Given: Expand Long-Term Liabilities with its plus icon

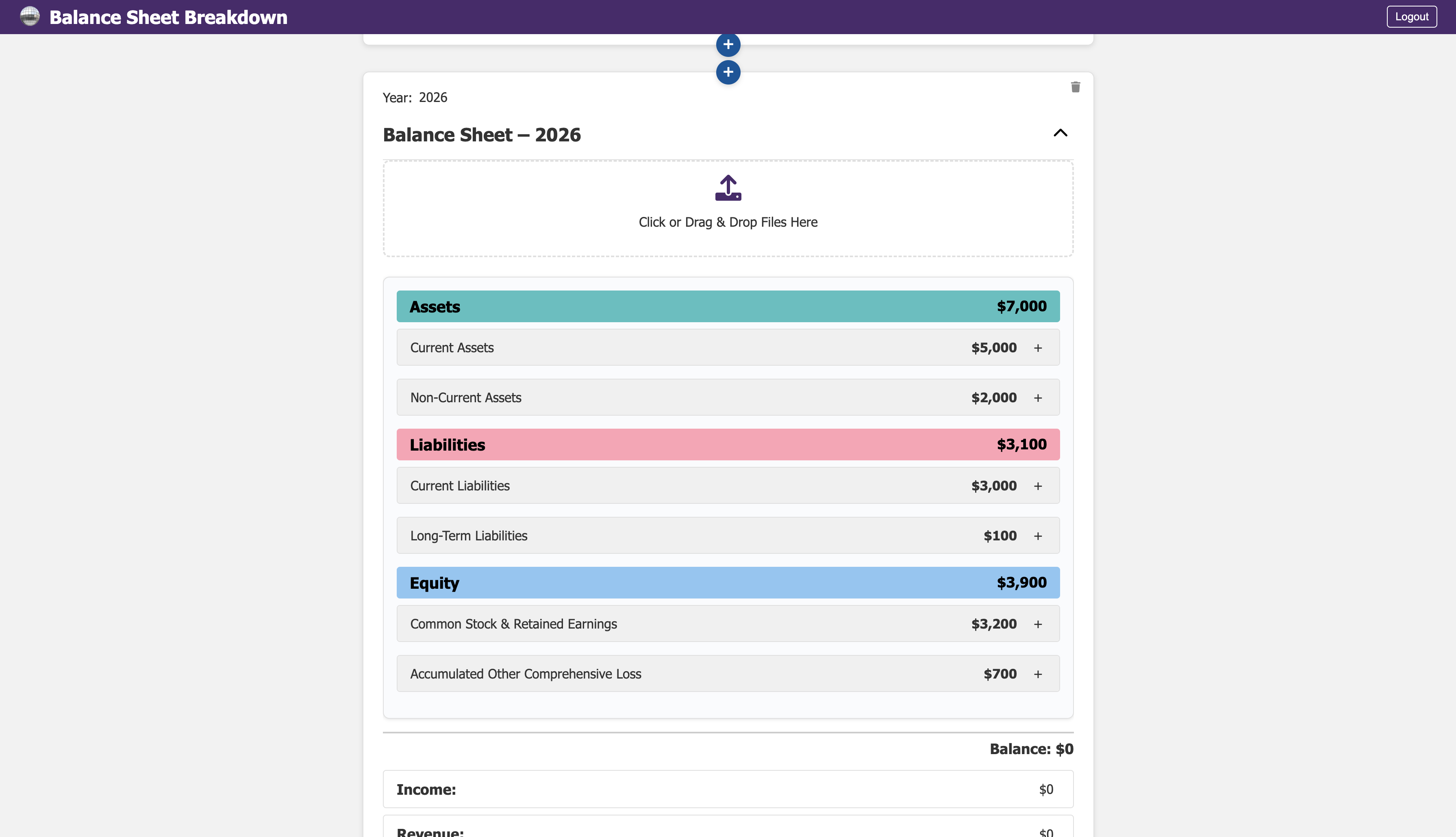Looking at the screenshot, I should (1037, 536).
